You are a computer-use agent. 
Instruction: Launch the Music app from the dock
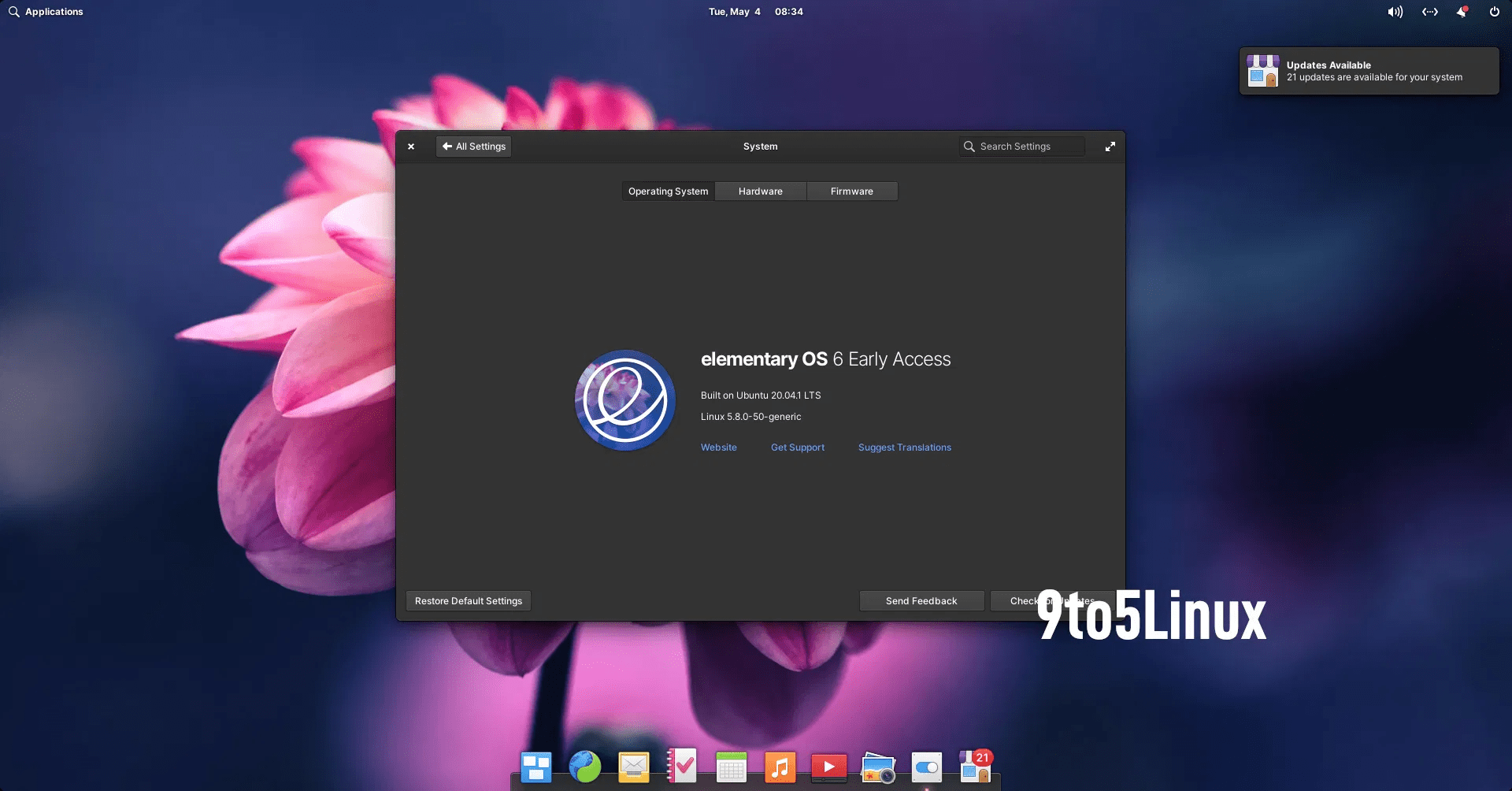click(x=780, y=767)
